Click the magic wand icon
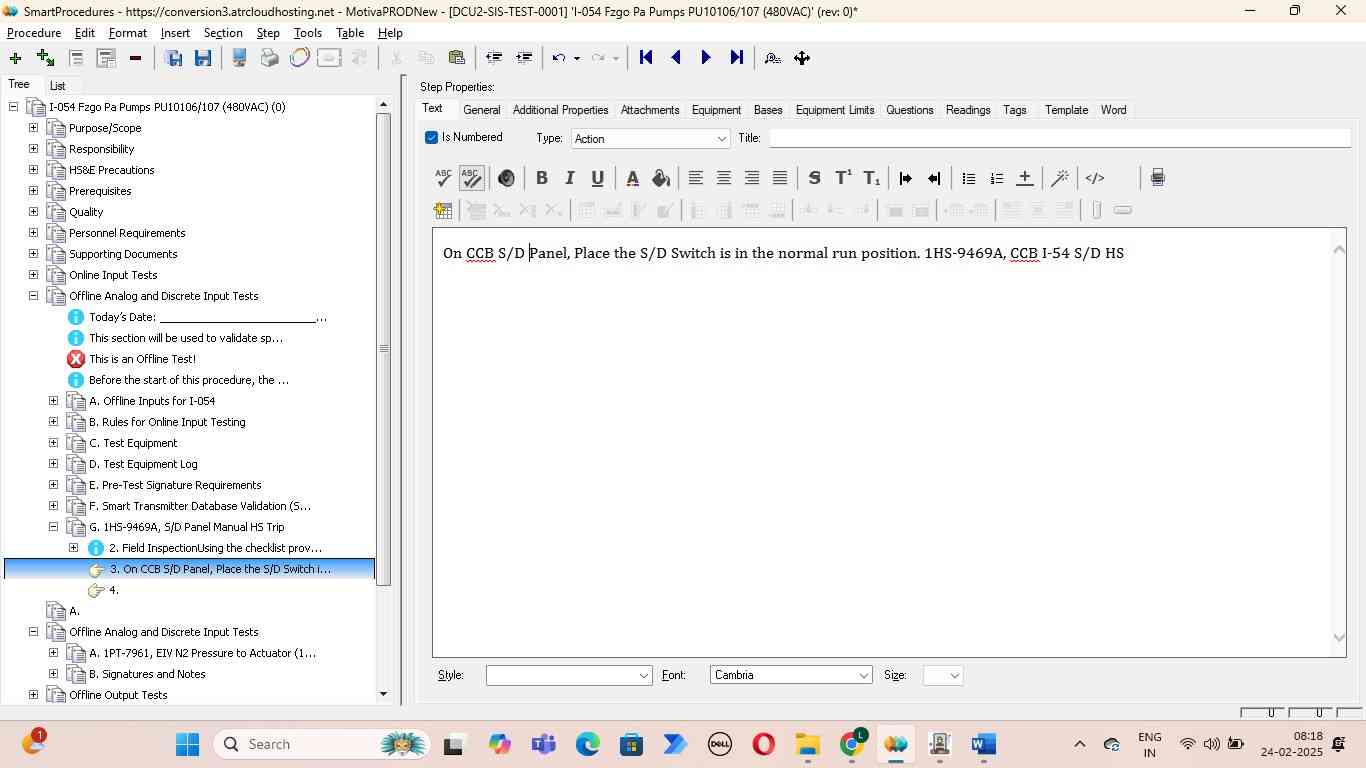 click(x=1060, y=178)
